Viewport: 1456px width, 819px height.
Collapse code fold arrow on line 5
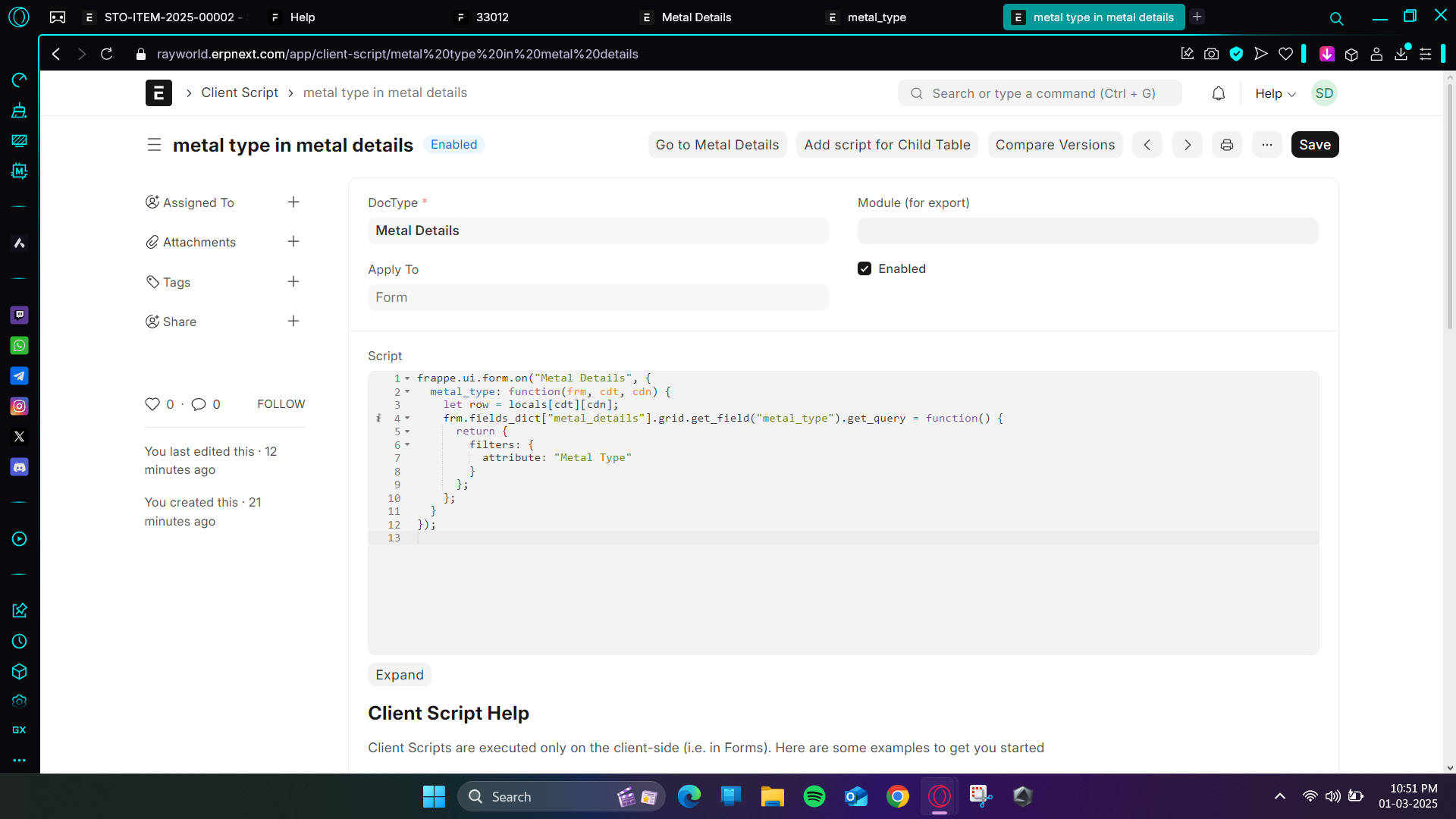[407, 431]
